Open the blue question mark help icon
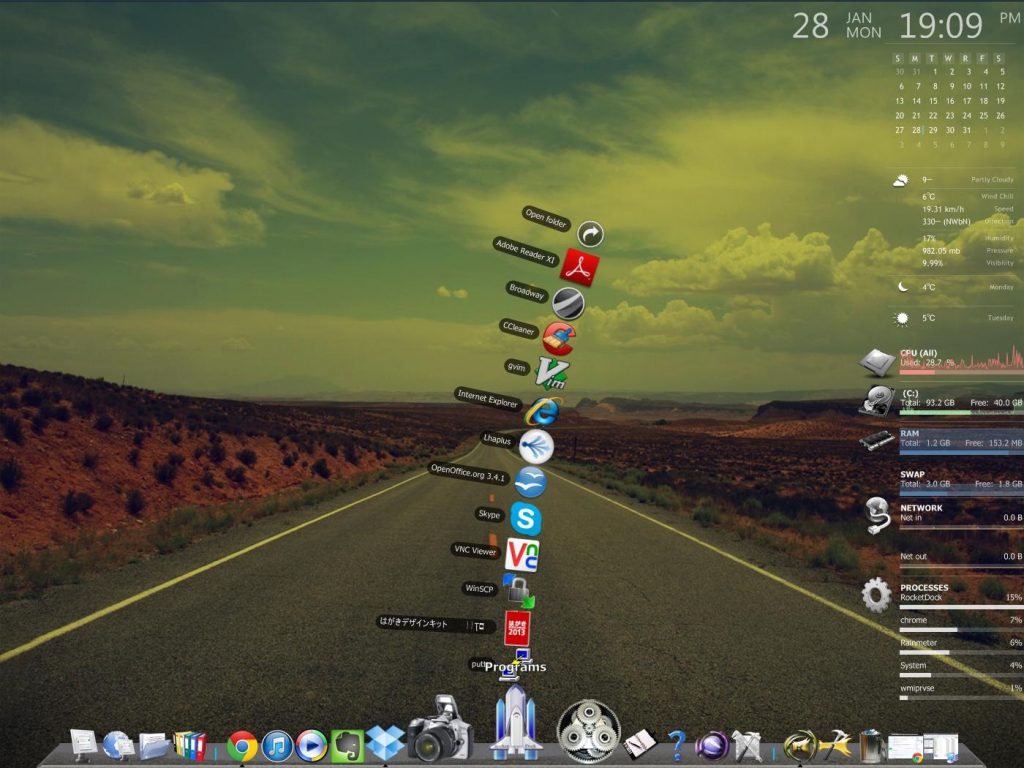 click(x=677, y=744)
